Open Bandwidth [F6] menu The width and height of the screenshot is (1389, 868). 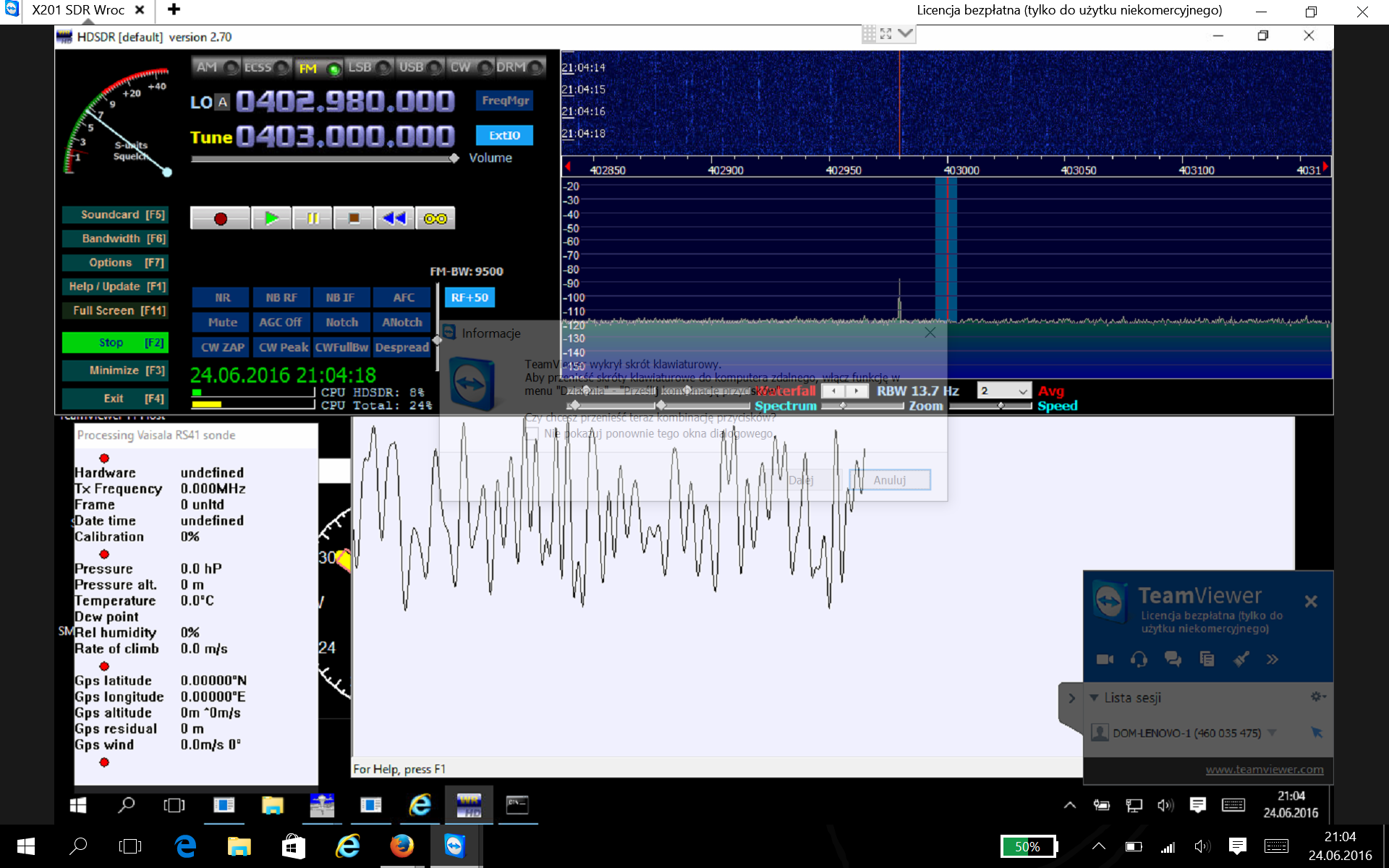(116, 239)
